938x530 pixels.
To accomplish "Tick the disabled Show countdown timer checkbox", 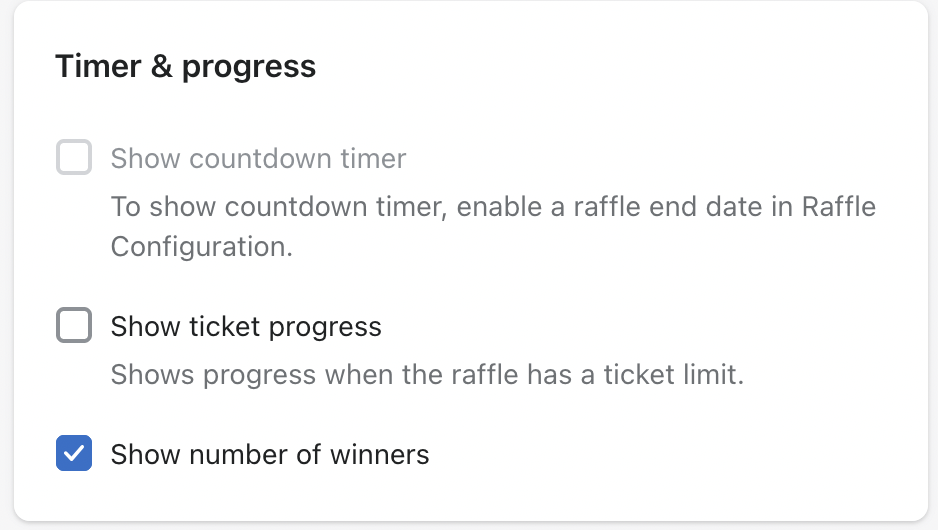I will [74, 157].
